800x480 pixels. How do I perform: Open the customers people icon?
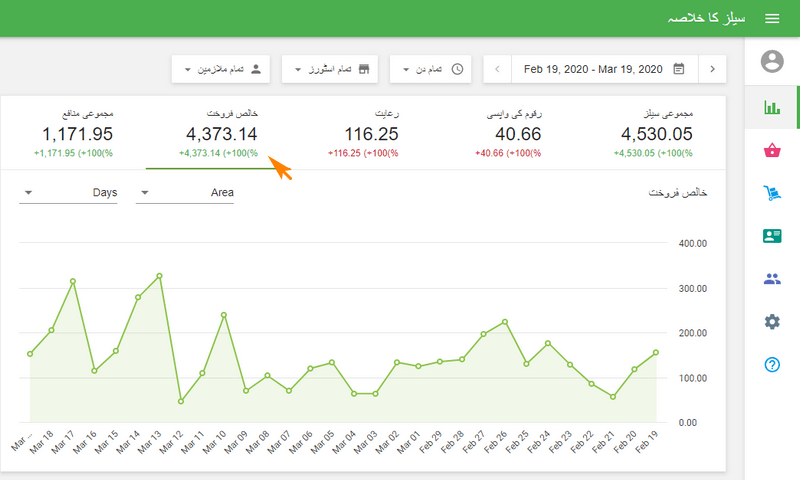[772, 280]
